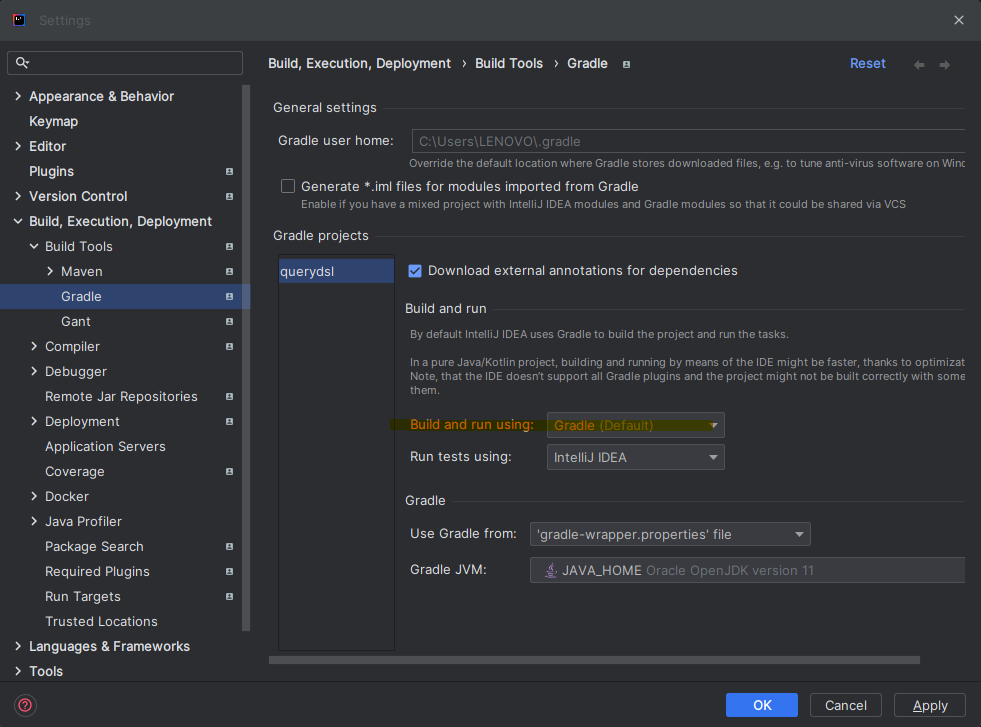981x727 pixels.
Task: Click the IntelliJ IDEA logo in title bar
Action: point(19,20)
